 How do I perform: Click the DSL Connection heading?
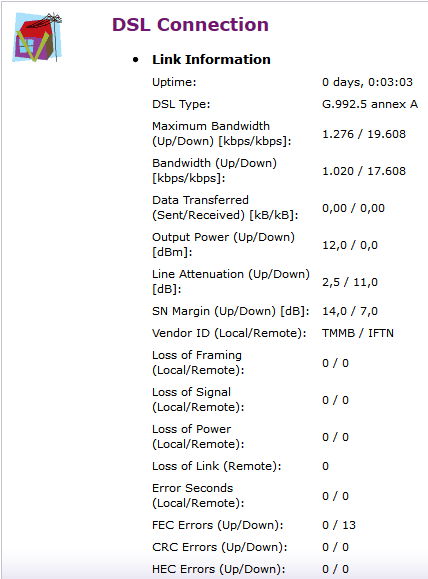(x=190, y=25)
